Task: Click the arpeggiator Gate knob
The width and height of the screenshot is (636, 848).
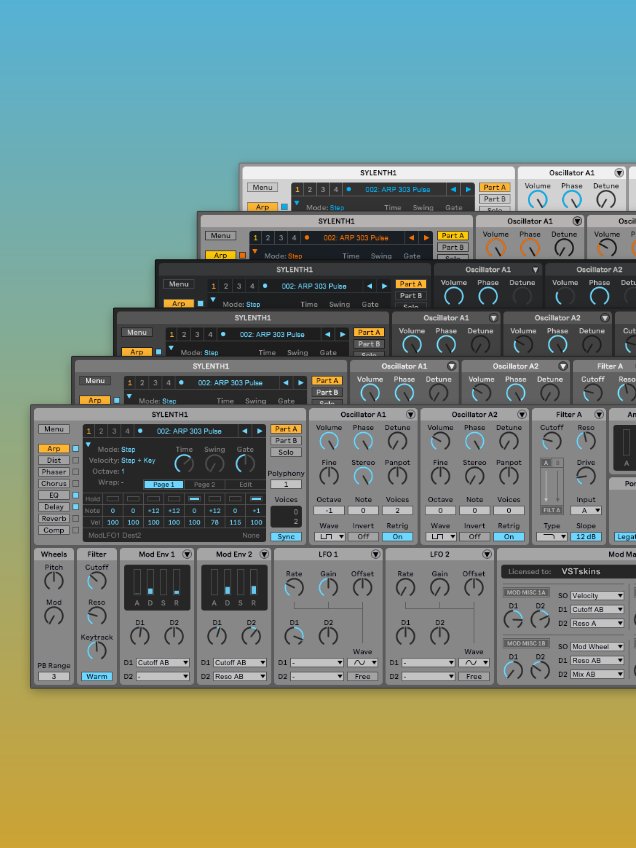Action: 245,463
